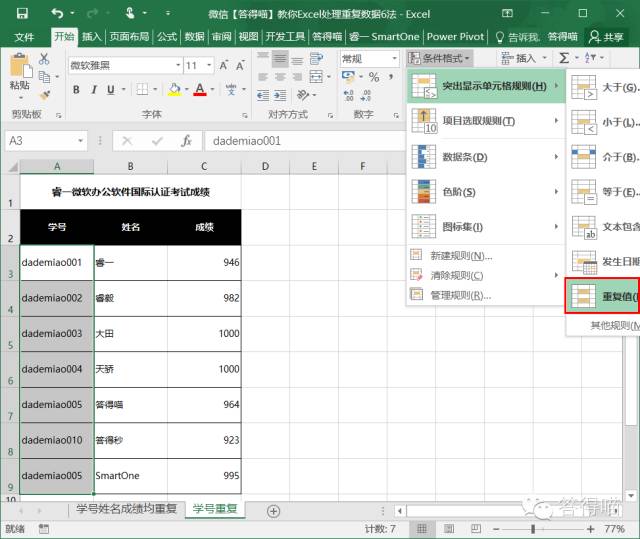Switch to Page Layout view icon
Image resolution: width=640 pixels, height=539 pixels.
(449, 529)
